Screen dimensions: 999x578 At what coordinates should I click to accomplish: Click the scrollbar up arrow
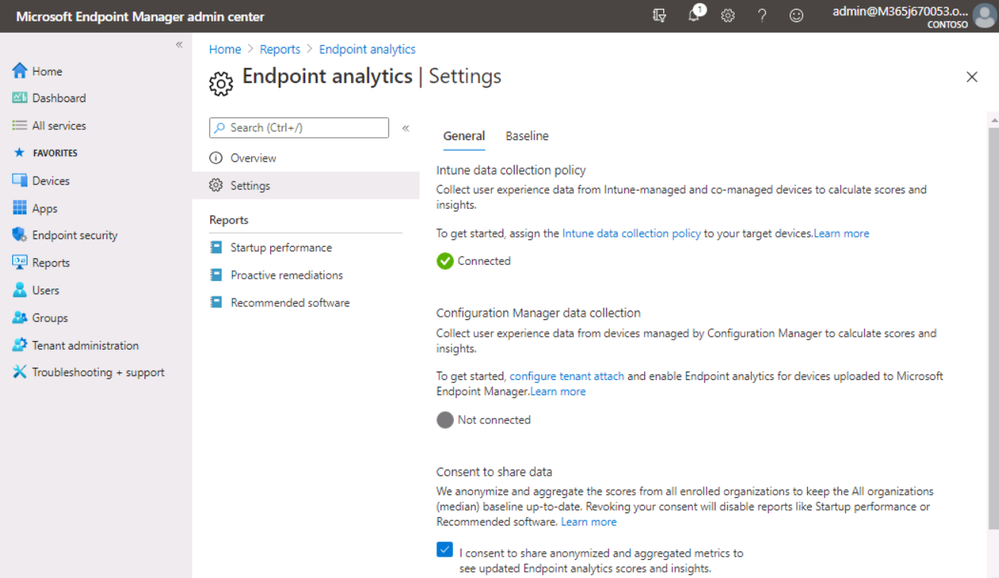click(994, 120)
